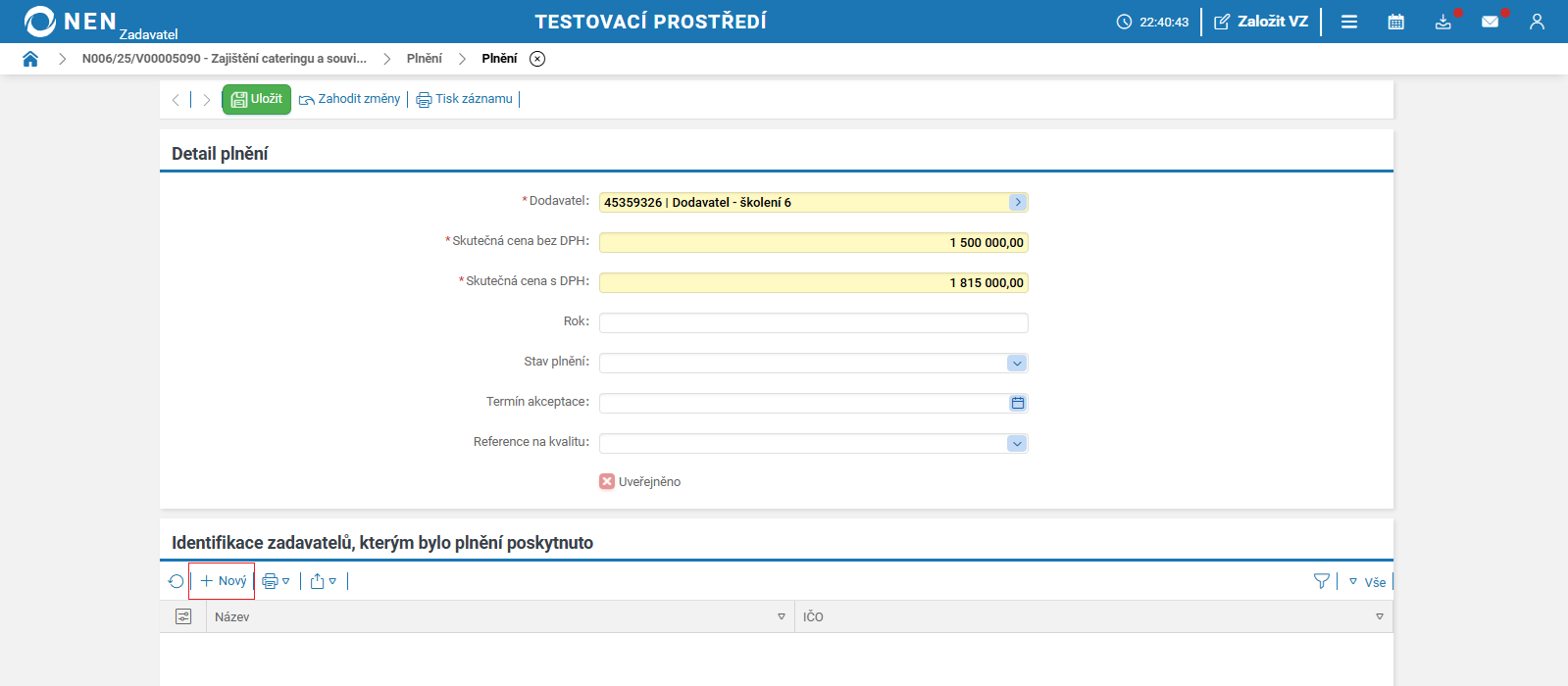Sort by IČO column header
The width and height of the screenshot is (1568, 686).
(x=813, y=616)
